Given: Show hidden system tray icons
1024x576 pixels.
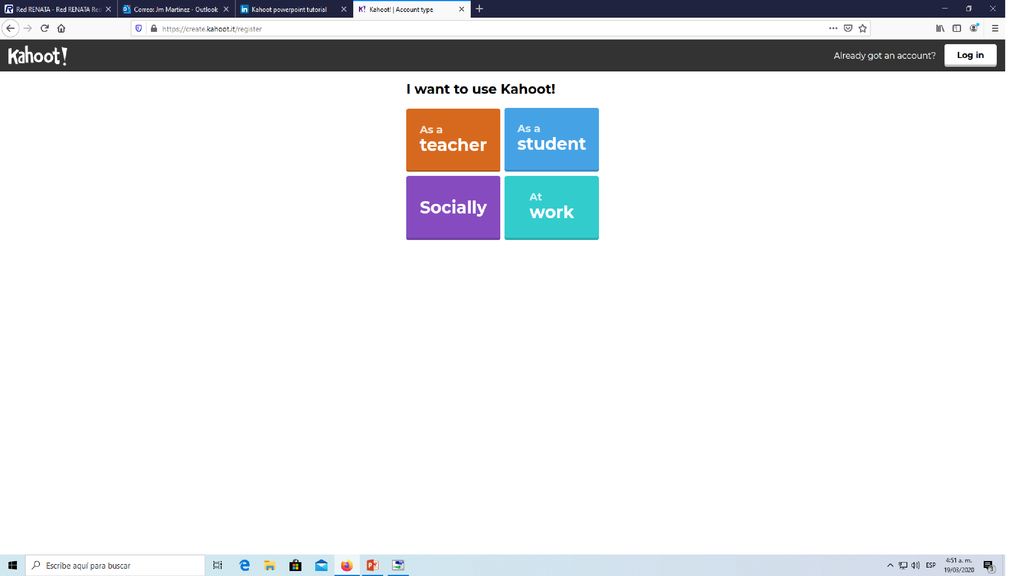Looking at the screenshot, I should (889, 565).
